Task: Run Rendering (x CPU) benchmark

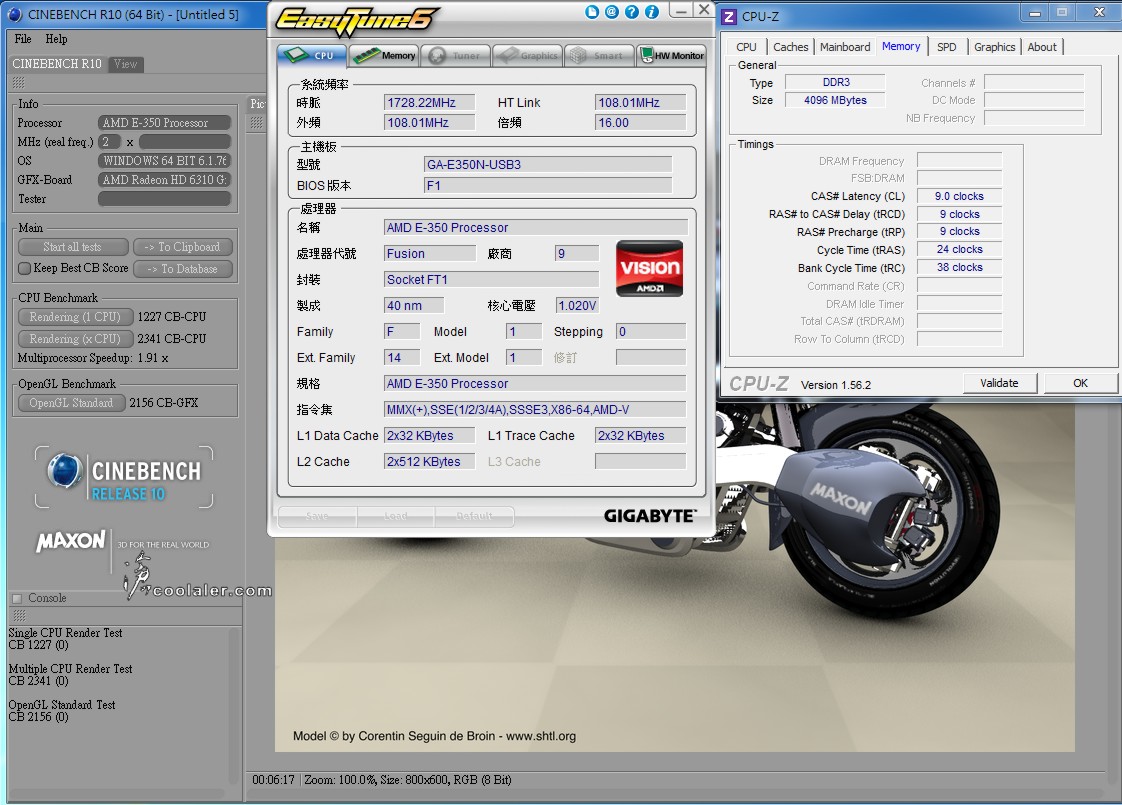Action: pos(75,338)
